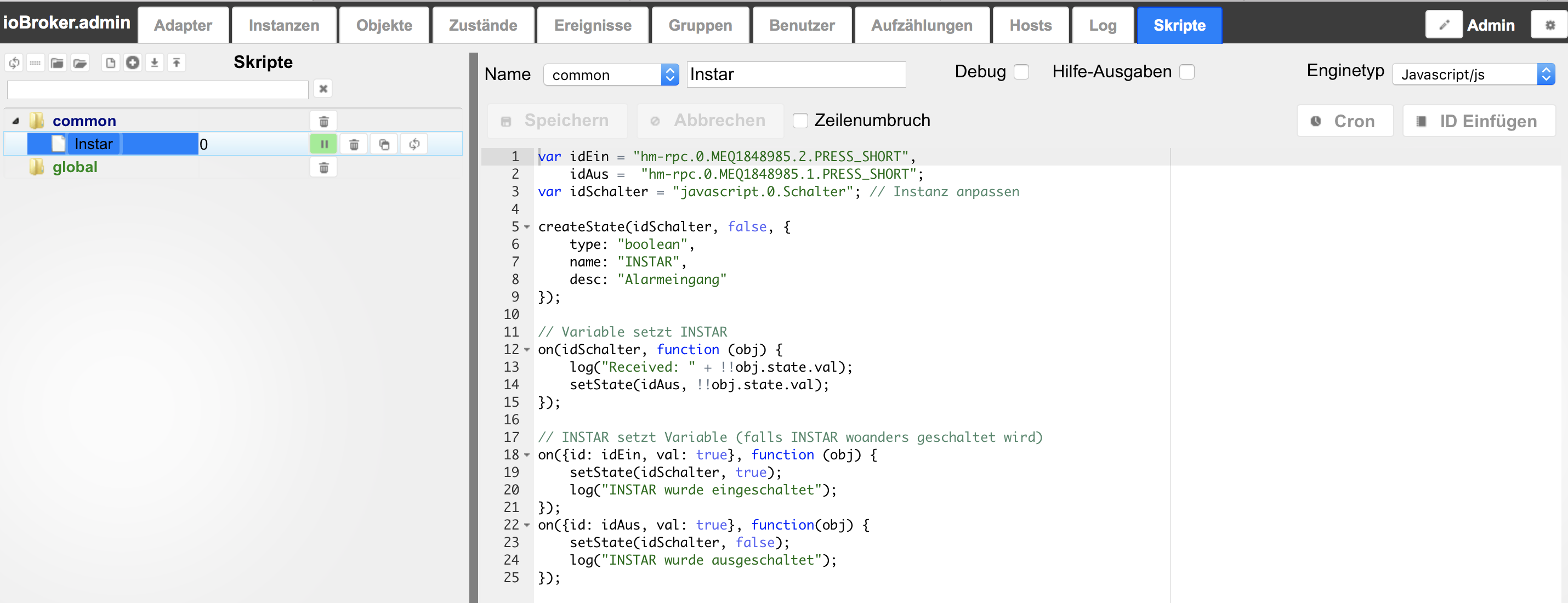Enable the Debug checkbox
1568x603 pixels.
coord(1021,72)
